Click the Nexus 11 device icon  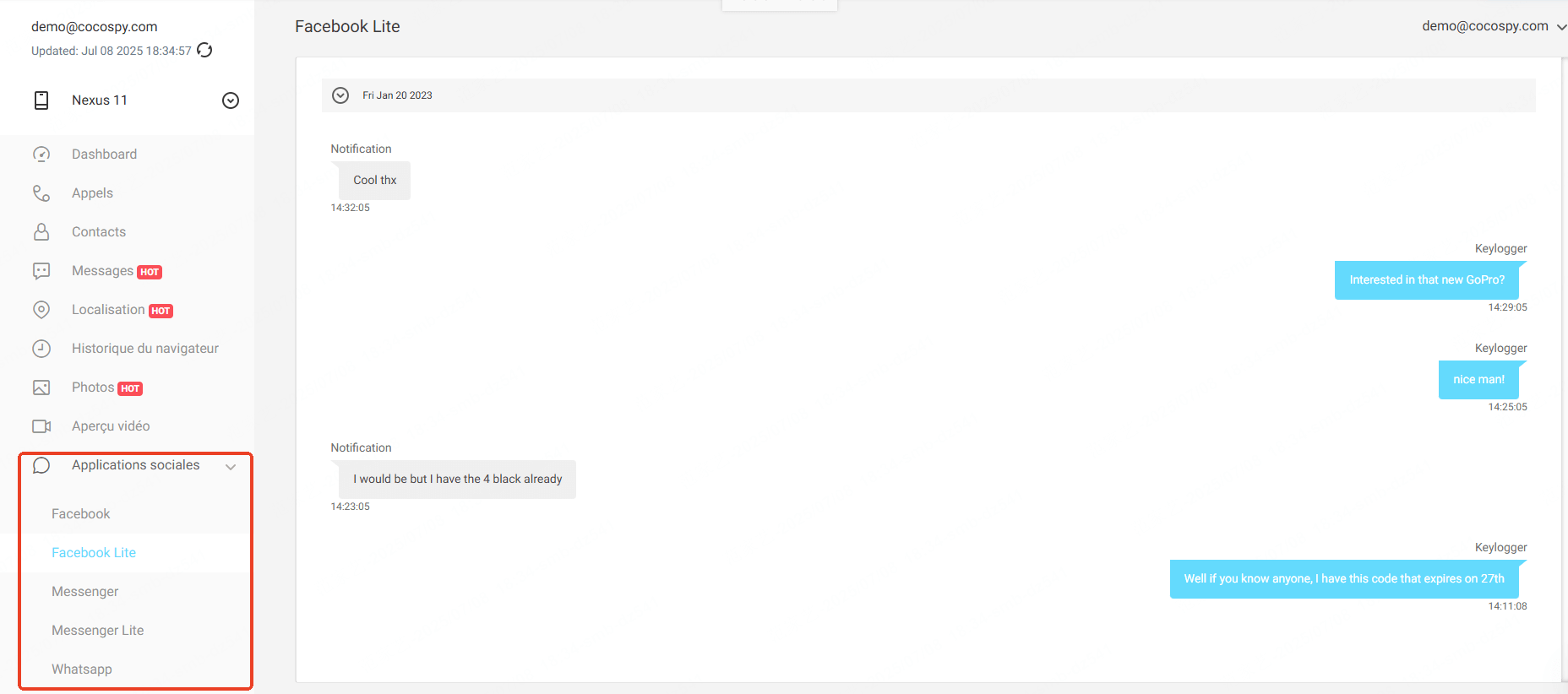pos(41,100)
